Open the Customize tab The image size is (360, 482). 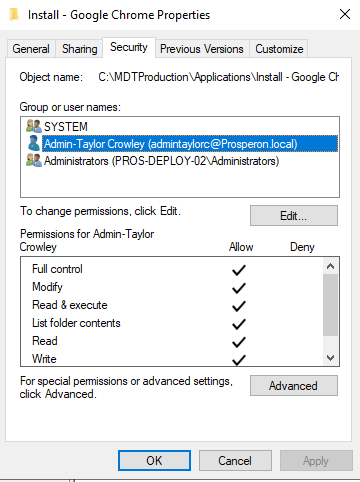point(279,49)
